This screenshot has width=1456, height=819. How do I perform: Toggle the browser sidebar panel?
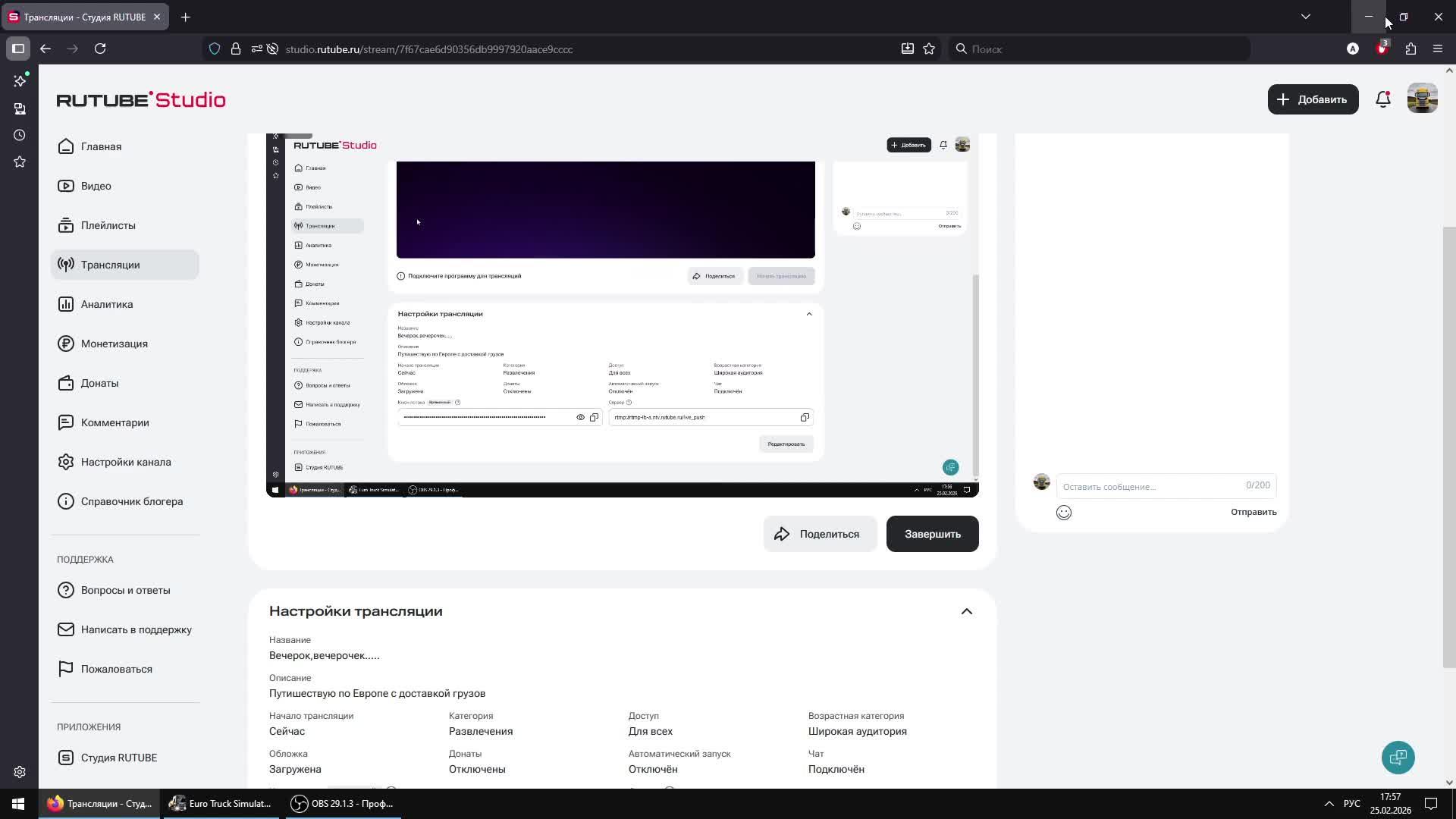(x=18, y=49)
